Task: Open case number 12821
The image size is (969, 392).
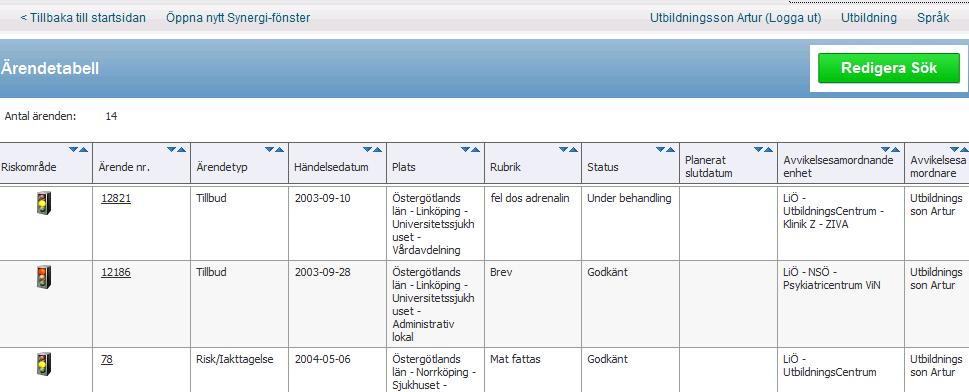Action: [x=116, y=198]
